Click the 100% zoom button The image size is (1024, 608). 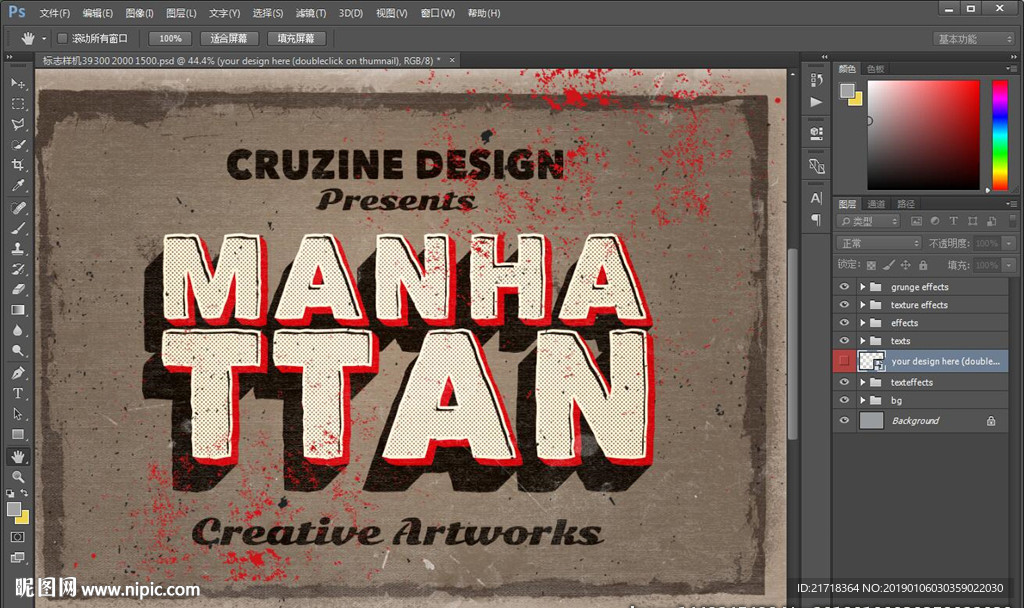click(170, 38)
